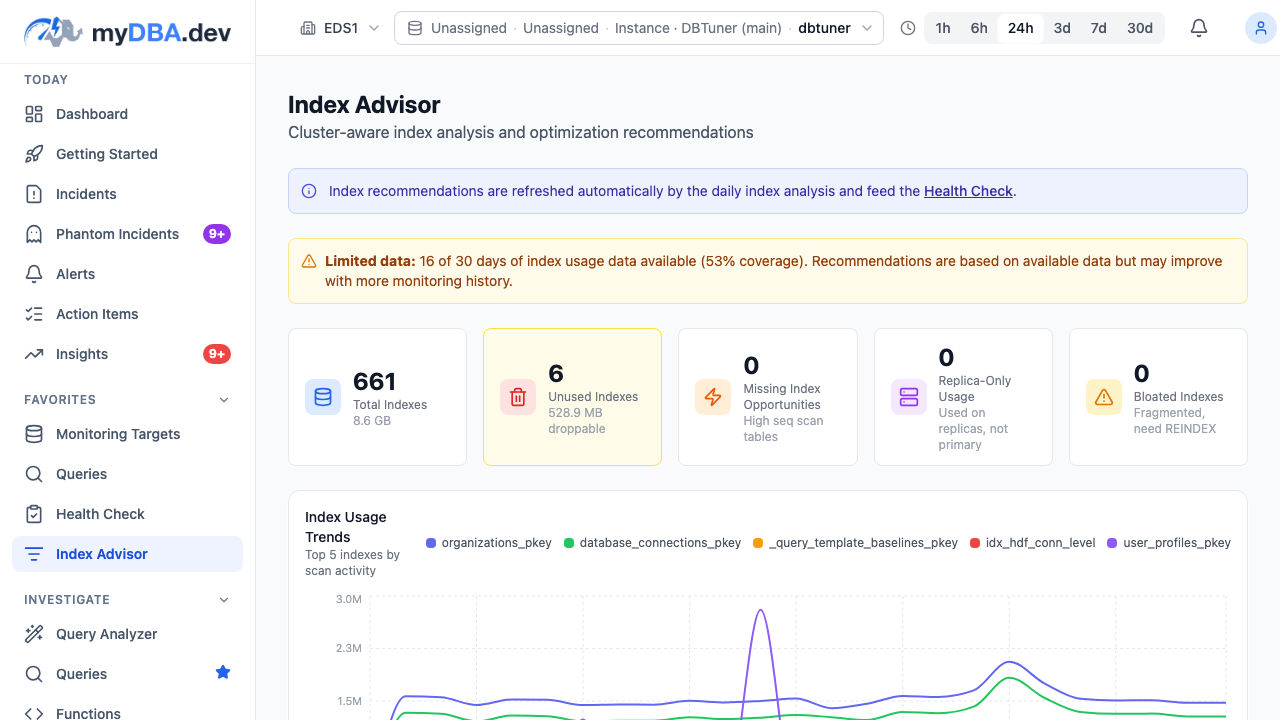Image resolution: width=1280 pixels, height=720 pixels.
Task: Click the Health Check clipboard icon
Action: tap(34, 514)
